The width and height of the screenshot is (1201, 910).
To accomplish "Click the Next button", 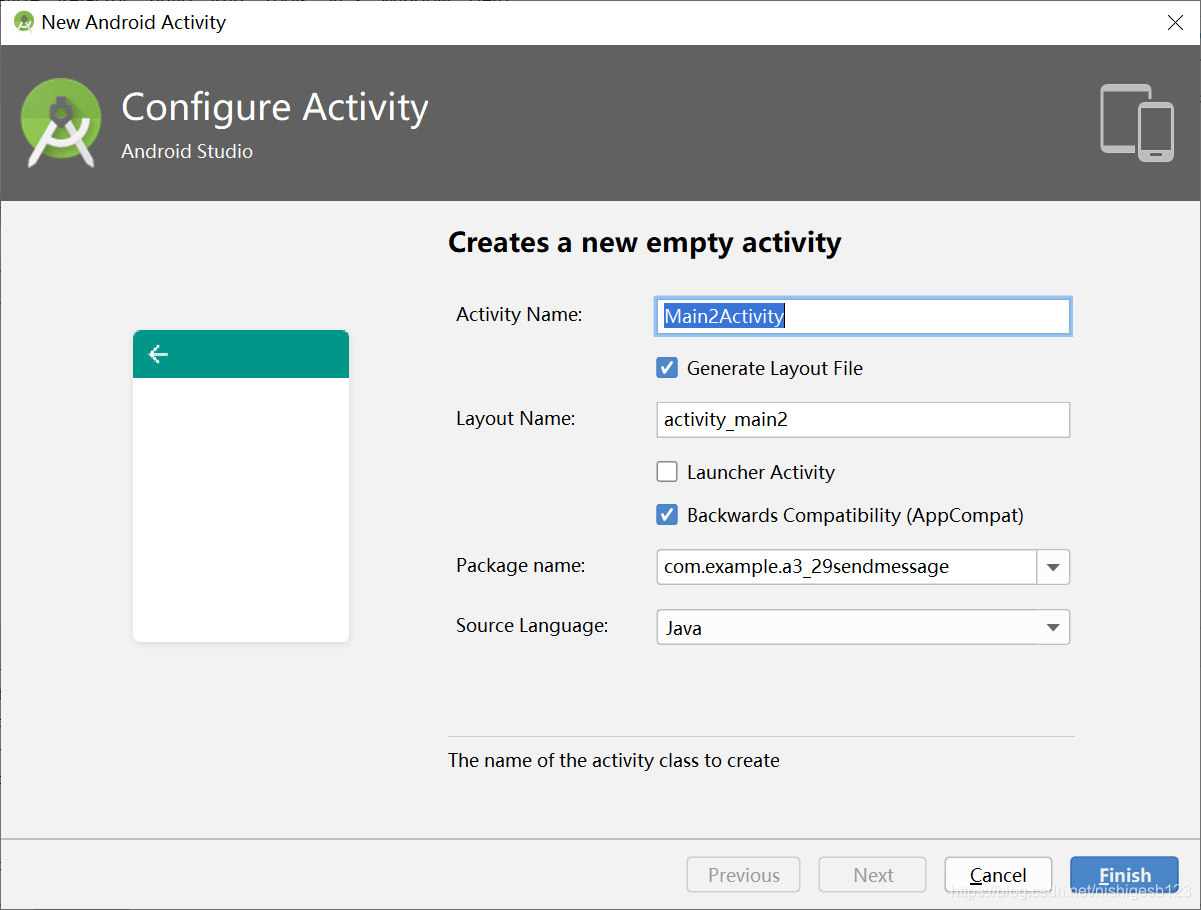I will (873, 875).
